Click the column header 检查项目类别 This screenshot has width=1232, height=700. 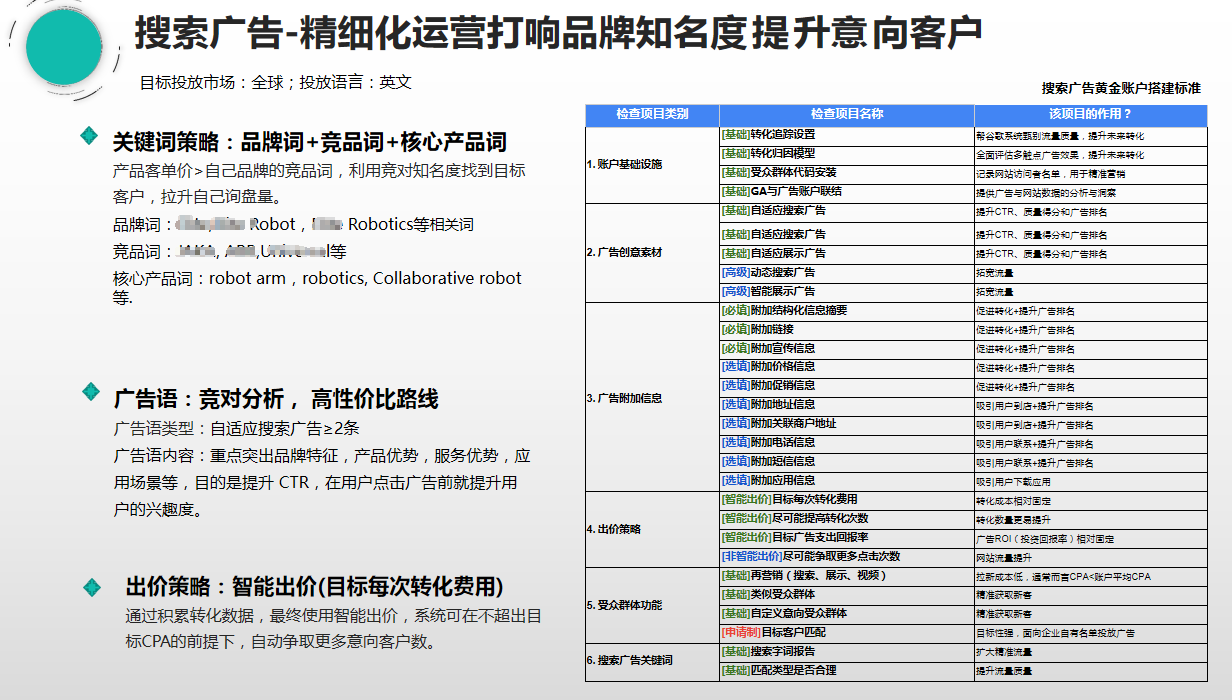(652, 114)
